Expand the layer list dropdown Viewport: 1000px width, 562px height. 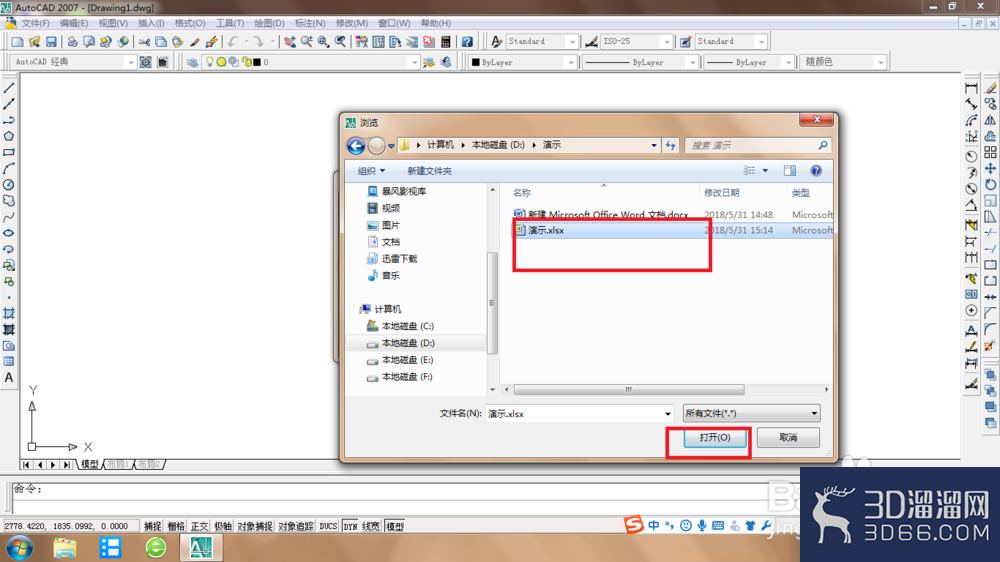click(x=414, y=63)
